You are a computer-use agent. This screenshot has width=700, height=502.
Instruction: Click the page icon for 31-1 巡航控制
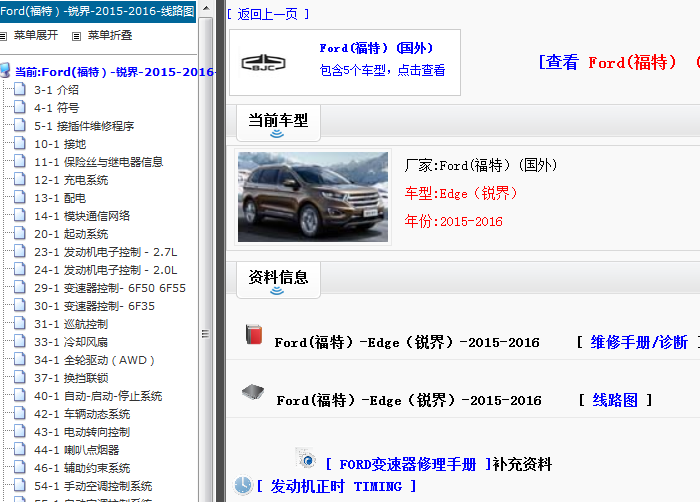(x=20, y=323)
